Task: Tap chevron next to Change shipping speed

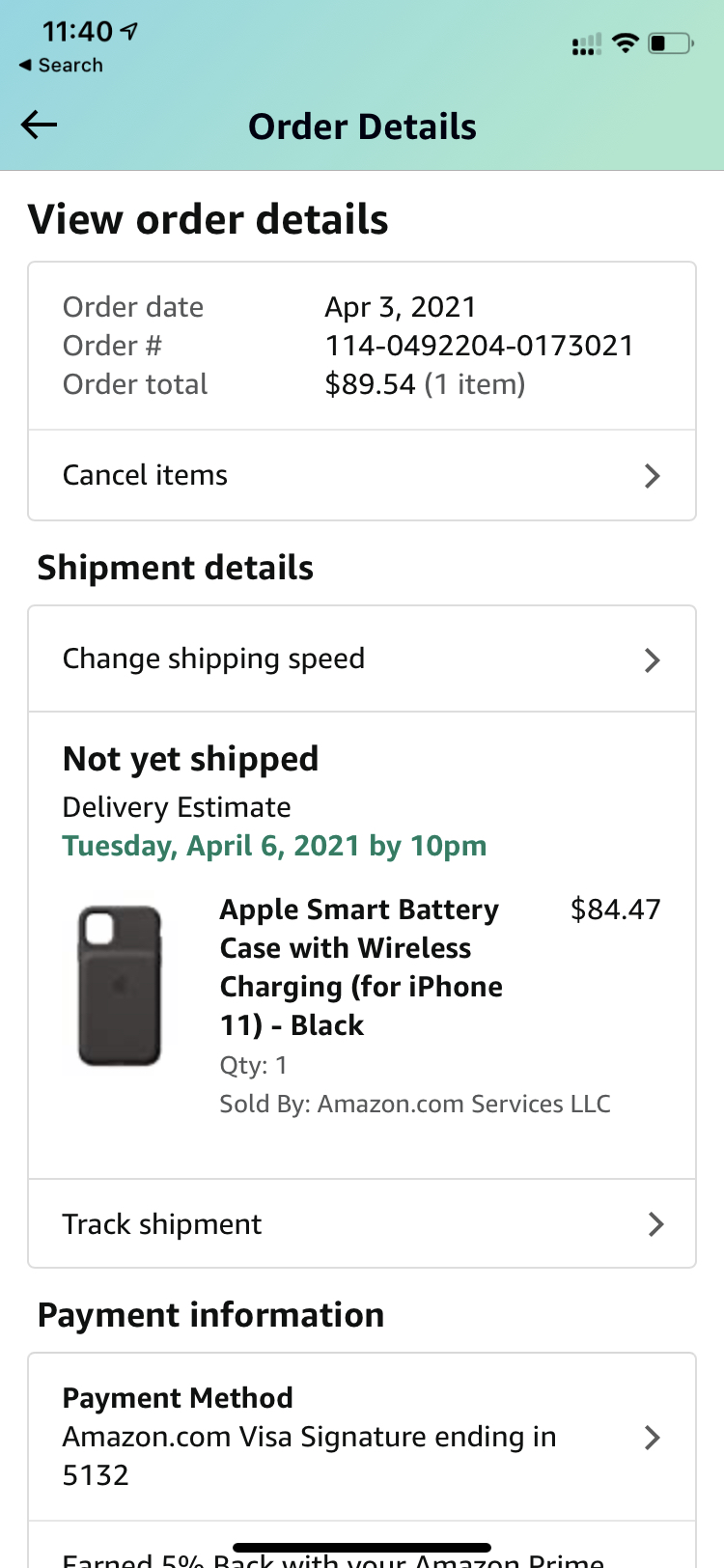Action: click(x=653, y=659)
